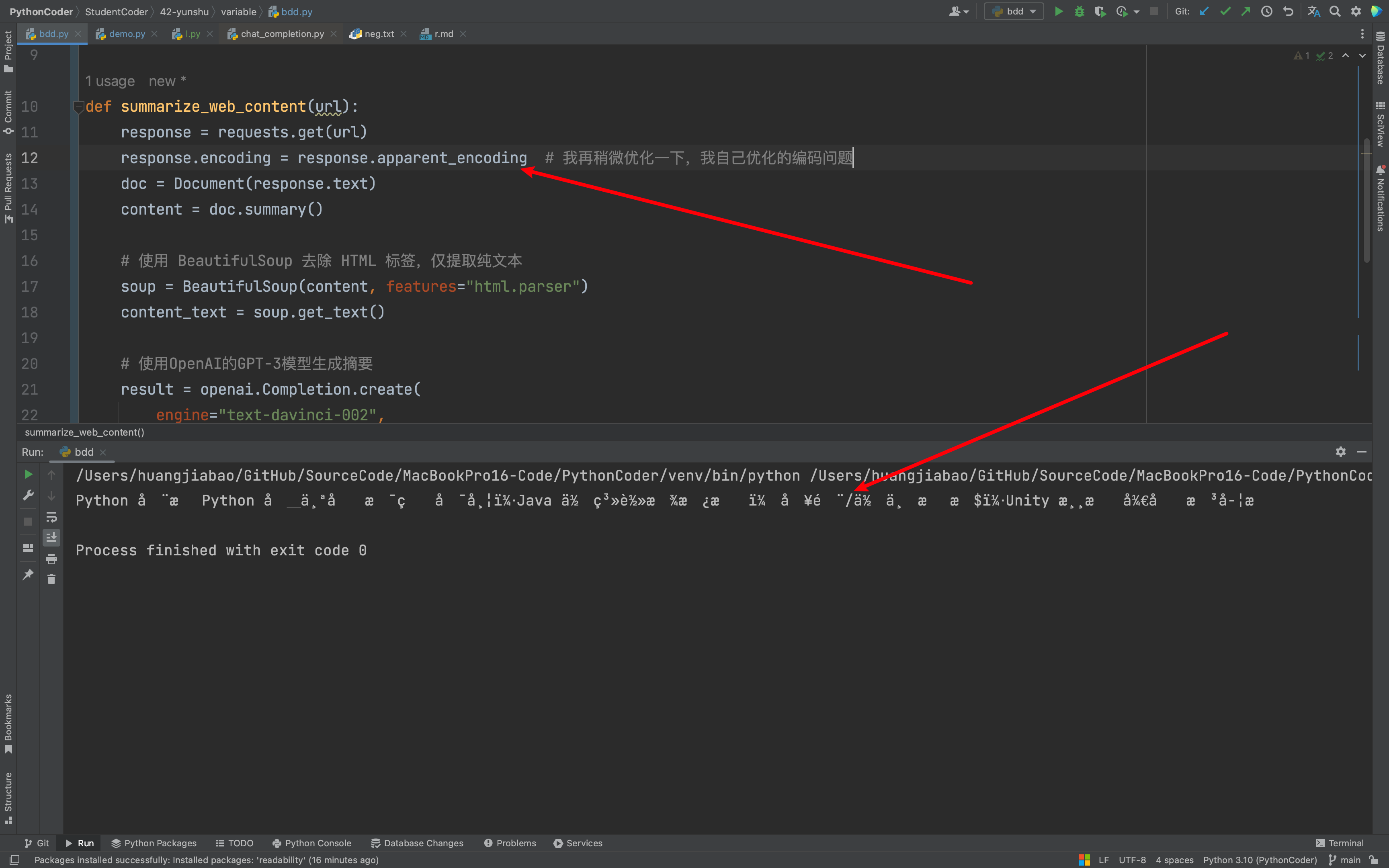Open the Database Changes tool window
The width and height of the screenshot is (1389, 868).
417,843
